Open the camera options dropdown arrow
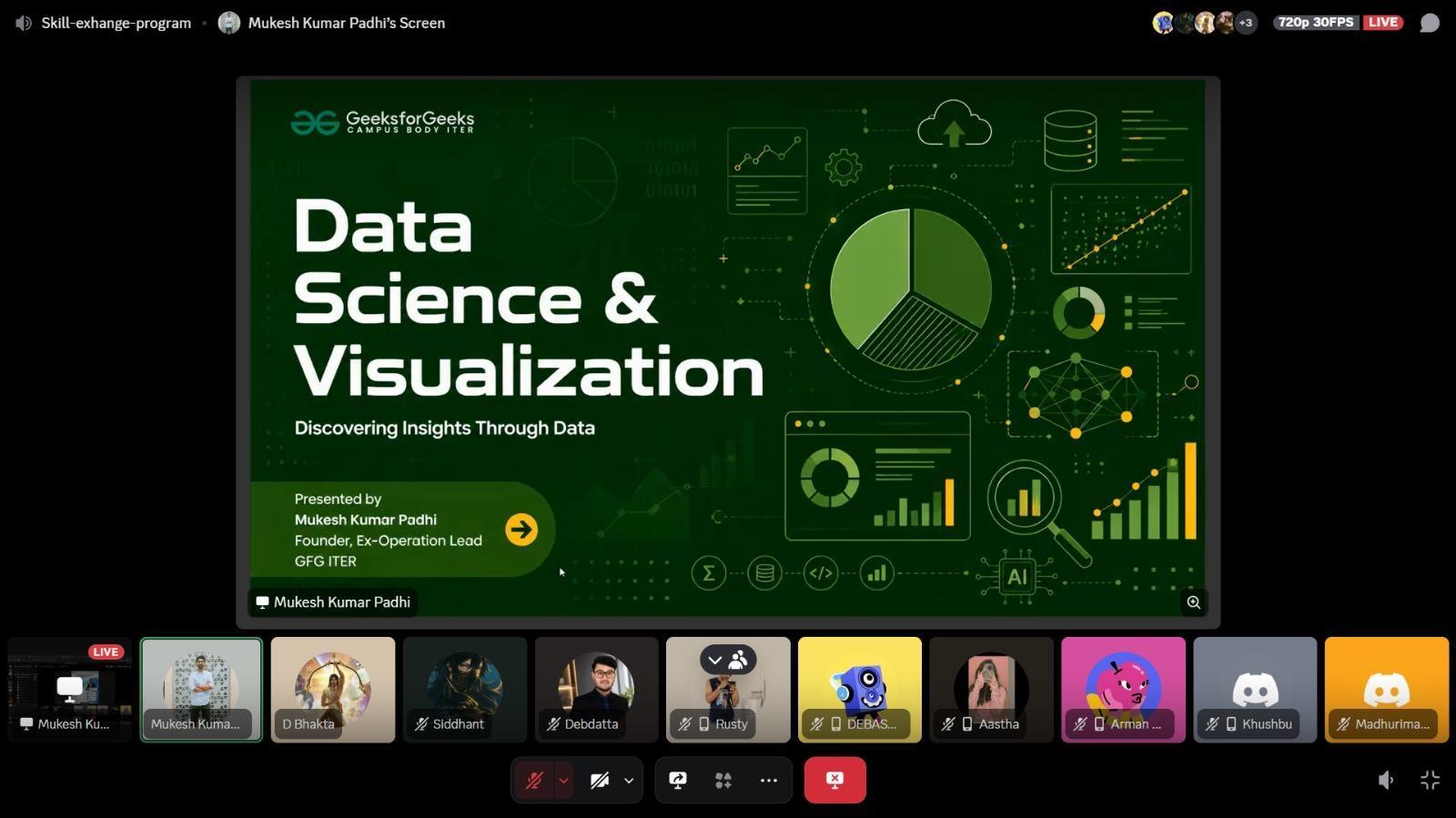Viewport: 1456px width, 818px height. pos(629,781)
